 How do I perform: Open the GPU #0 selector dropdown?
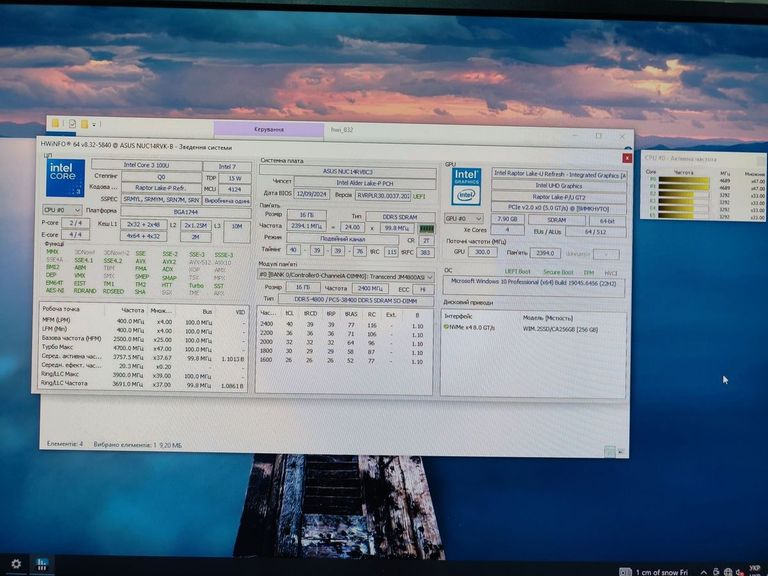pyautogui.click(x=468, y=218)
